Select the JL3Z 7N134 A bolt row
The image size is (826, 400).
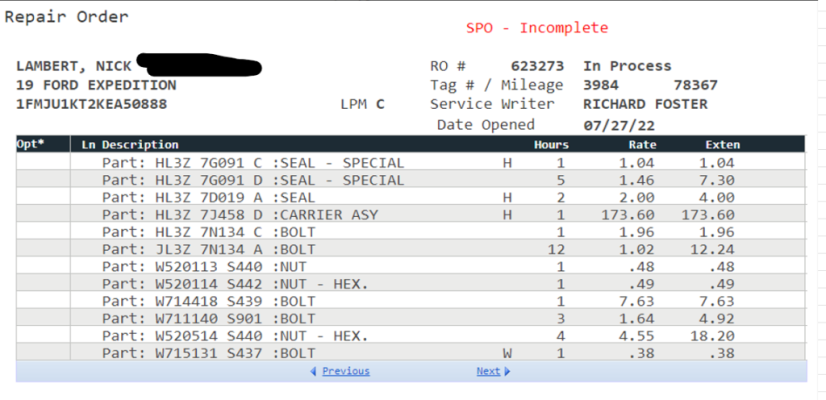pyautogui.click(x=411, y=249)
